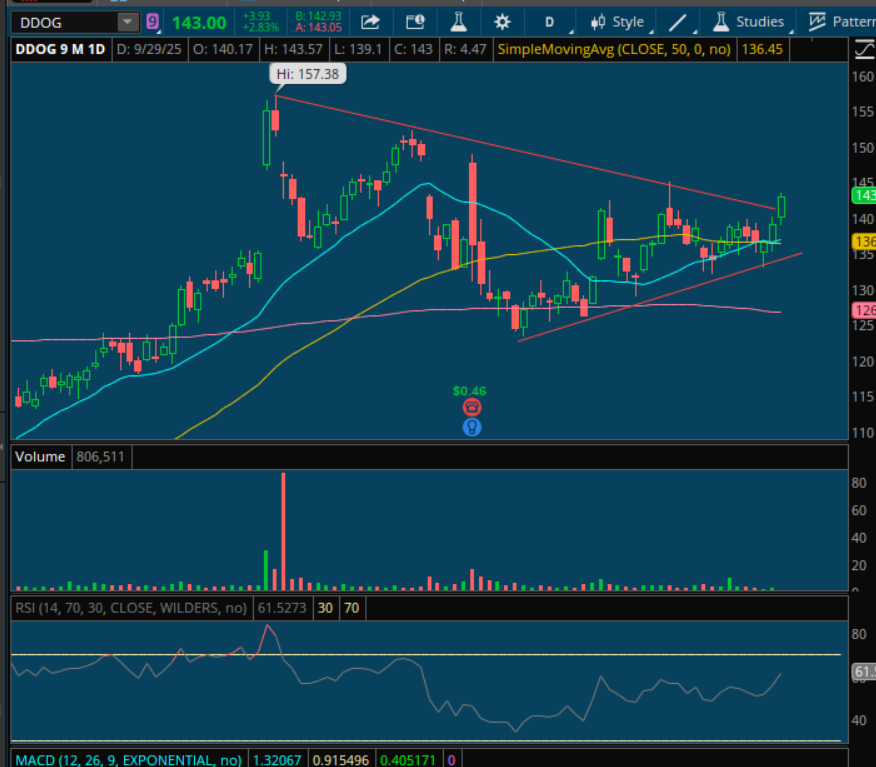The image size is (876, 767).
Task: Click the L: 139.1 low value
Action: 358,49
